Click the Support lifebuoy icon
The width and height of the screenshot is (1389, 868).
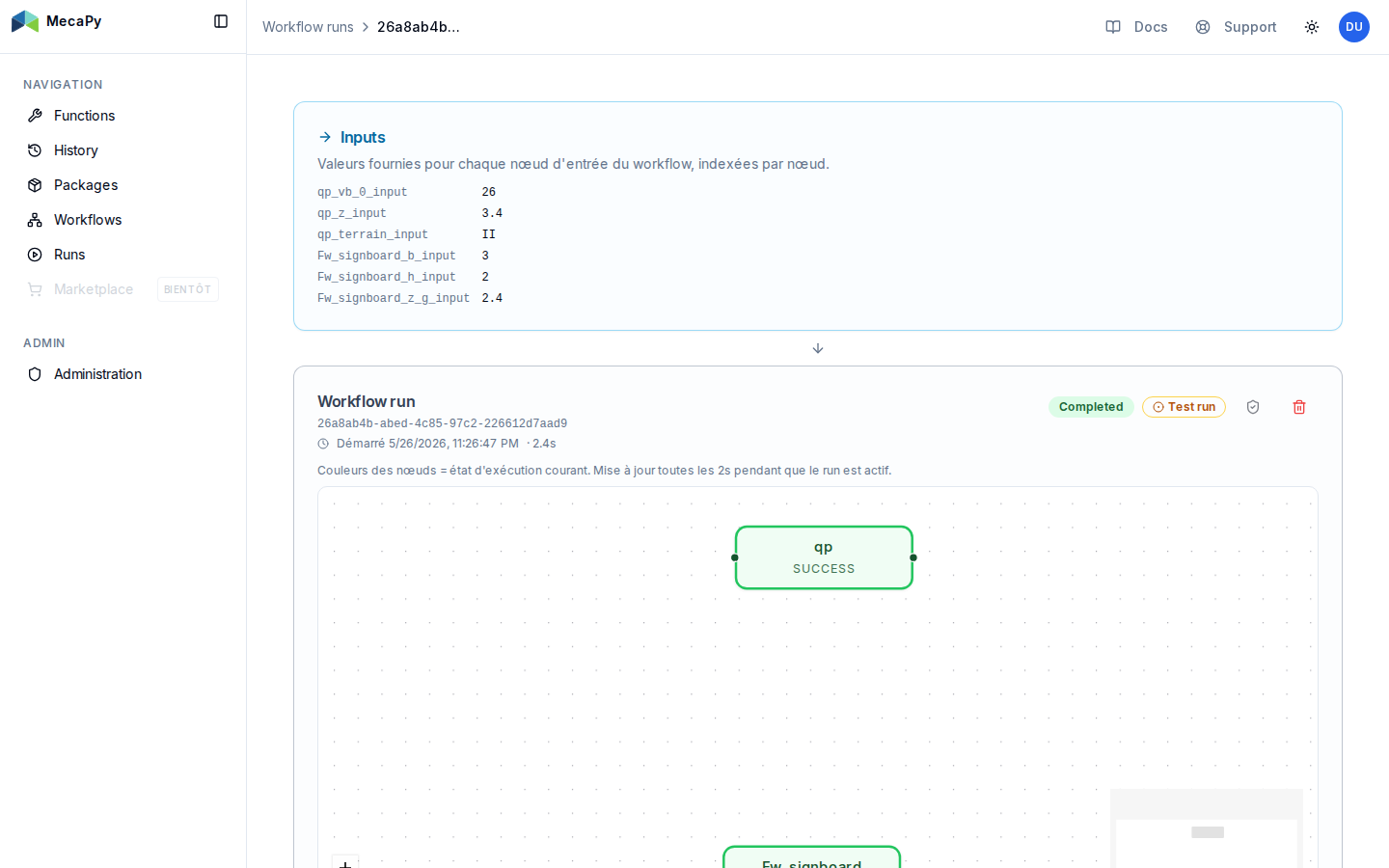point(1203,27)
